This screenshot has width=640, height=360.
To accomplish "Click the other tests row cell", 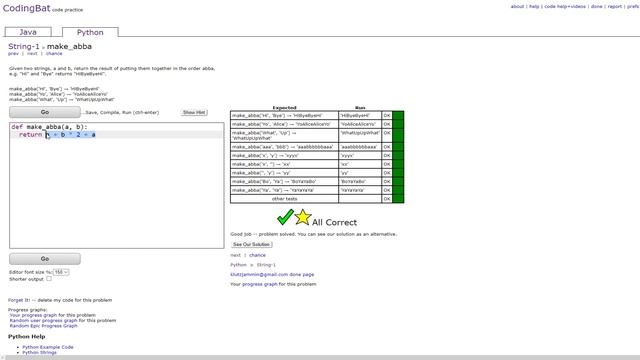I will click(284, 199).
